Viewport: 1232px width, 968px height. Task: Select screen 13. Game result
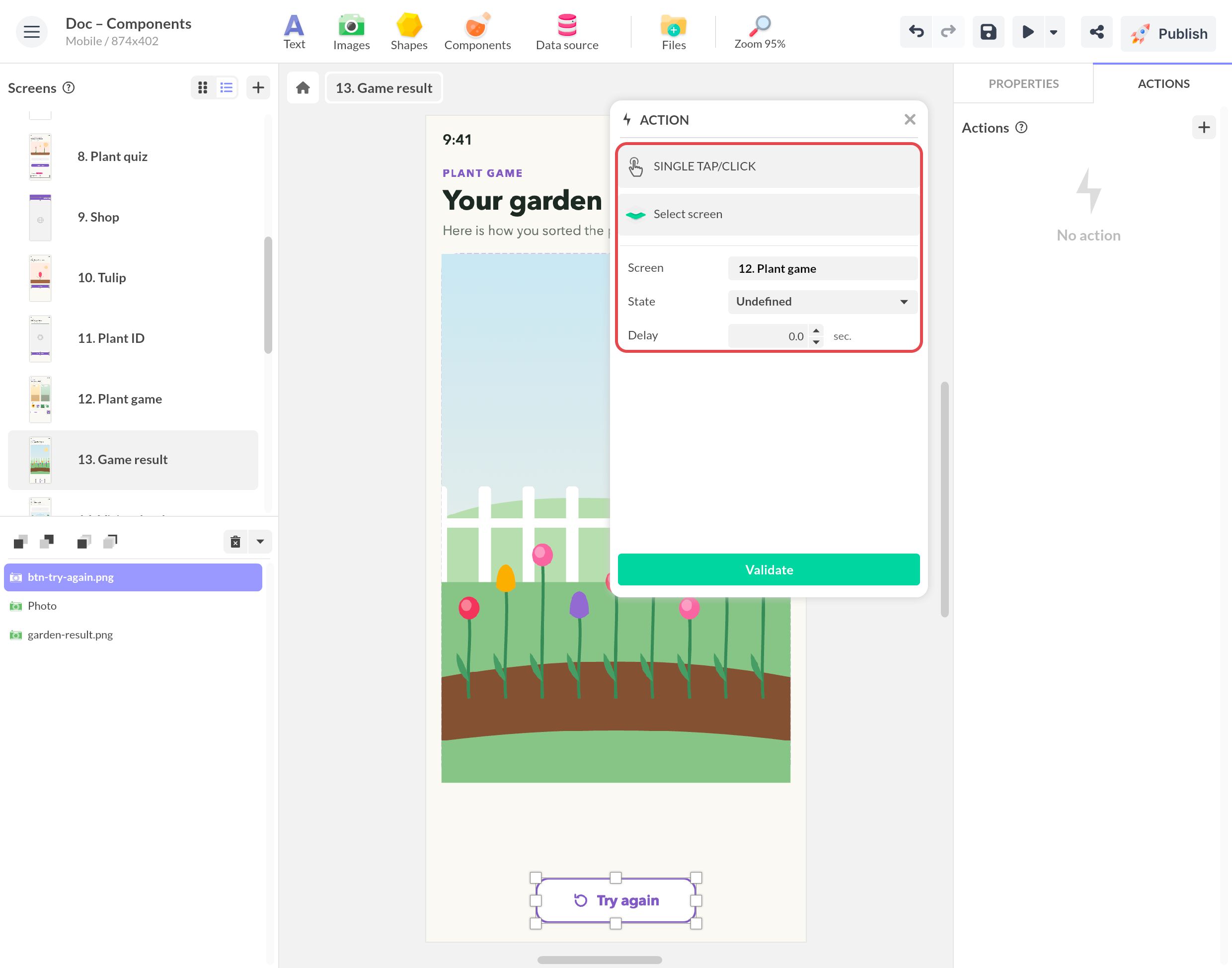tap(133, 460)
